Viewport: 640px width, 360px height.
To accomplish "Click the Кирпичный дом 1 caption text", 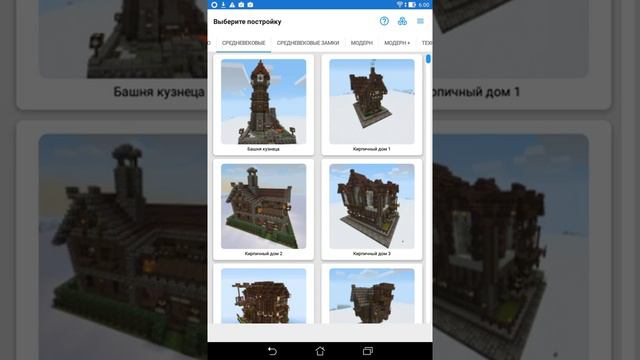I will click(371, 149).
